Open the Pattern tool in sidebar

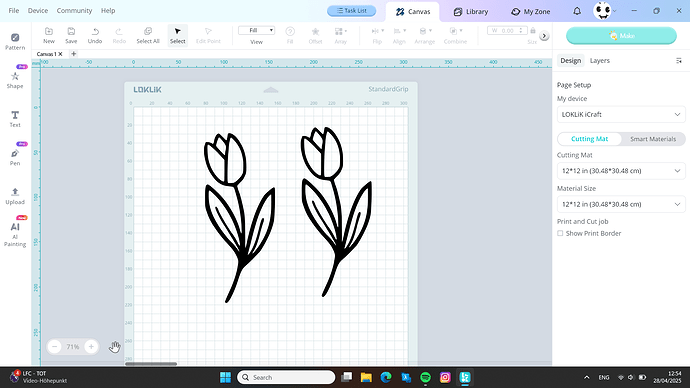pyautogui.click(x=15, y=41)
